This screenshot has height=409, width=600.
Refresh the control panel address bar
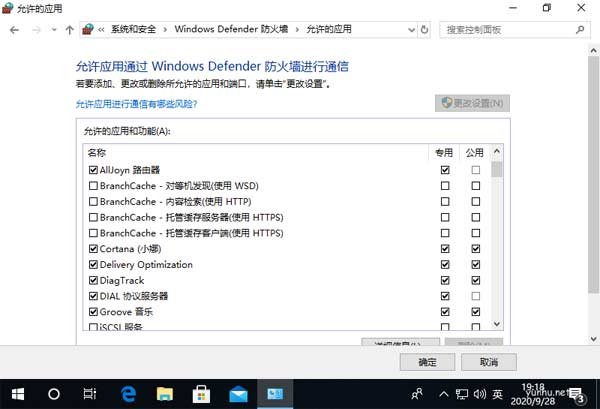424,30
